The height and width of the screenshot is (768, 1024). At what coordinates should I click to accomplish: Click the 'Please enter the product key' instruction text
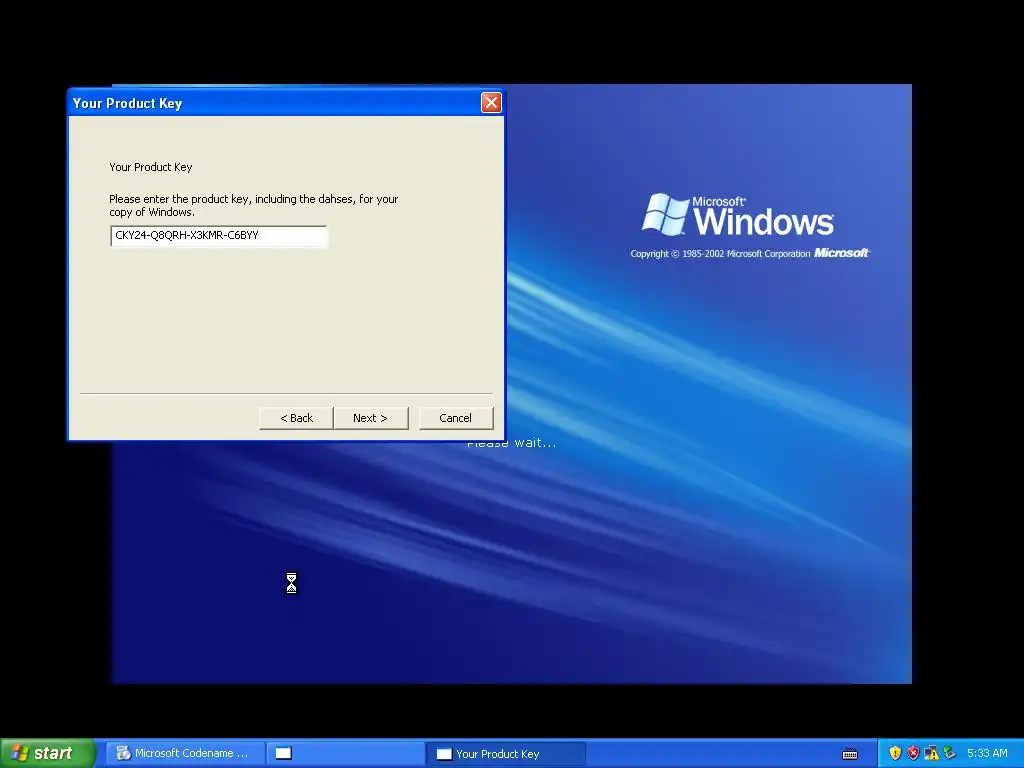click(x=253, y=205)
